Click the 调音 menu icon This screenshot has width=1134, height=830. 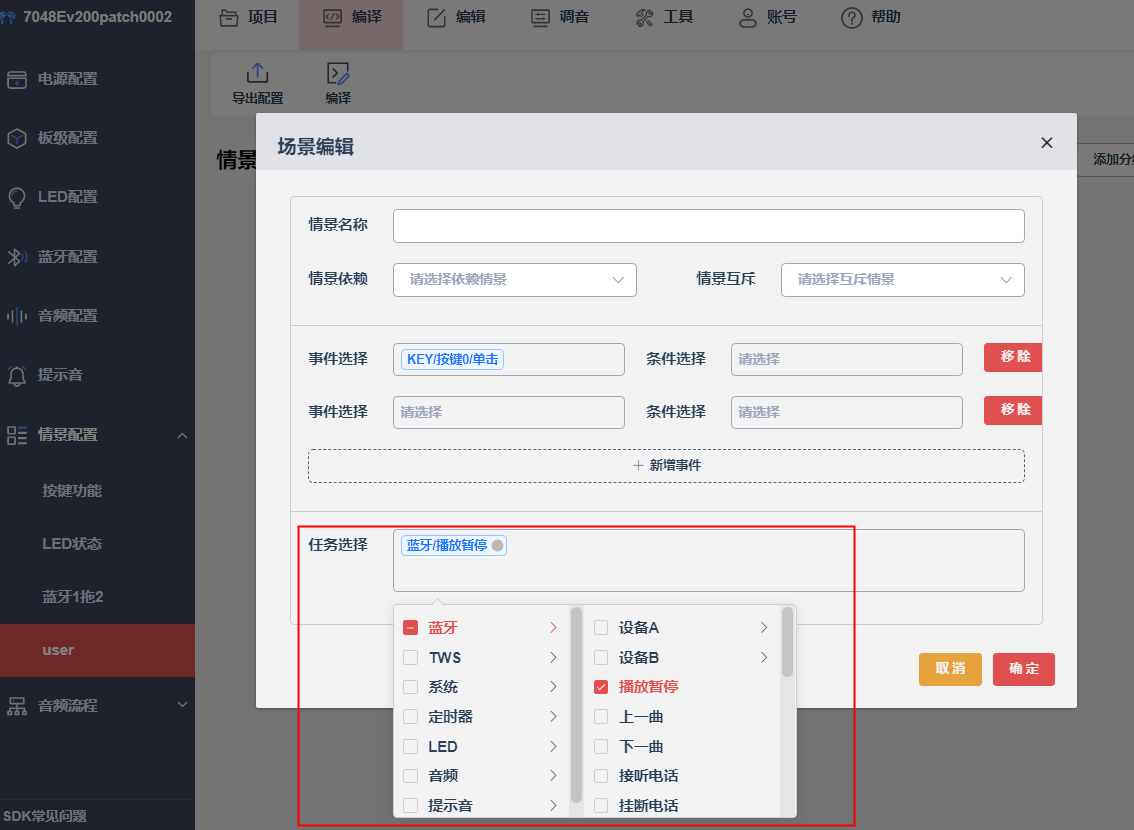(540, 17)
